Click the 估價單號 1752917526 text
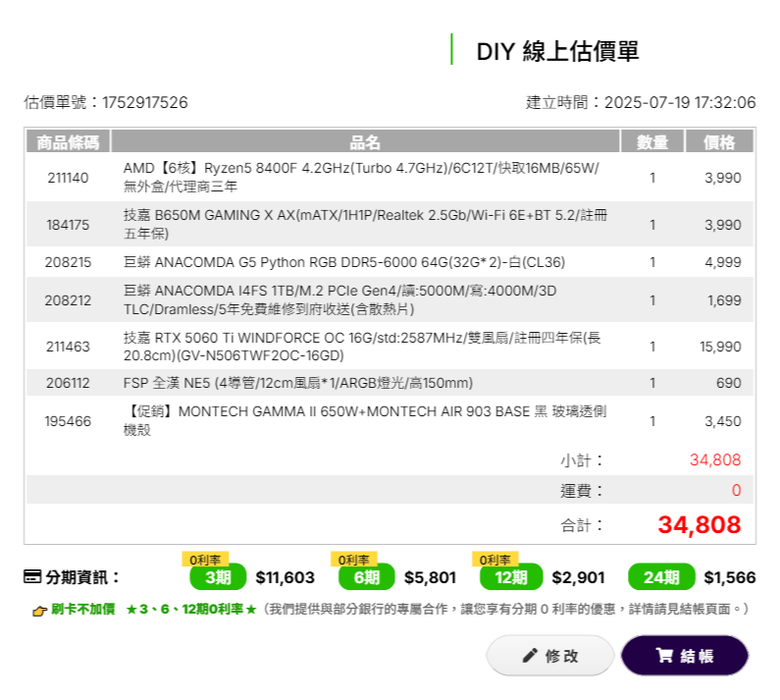This screenshot has width=780, height=700. pos(105,102)
